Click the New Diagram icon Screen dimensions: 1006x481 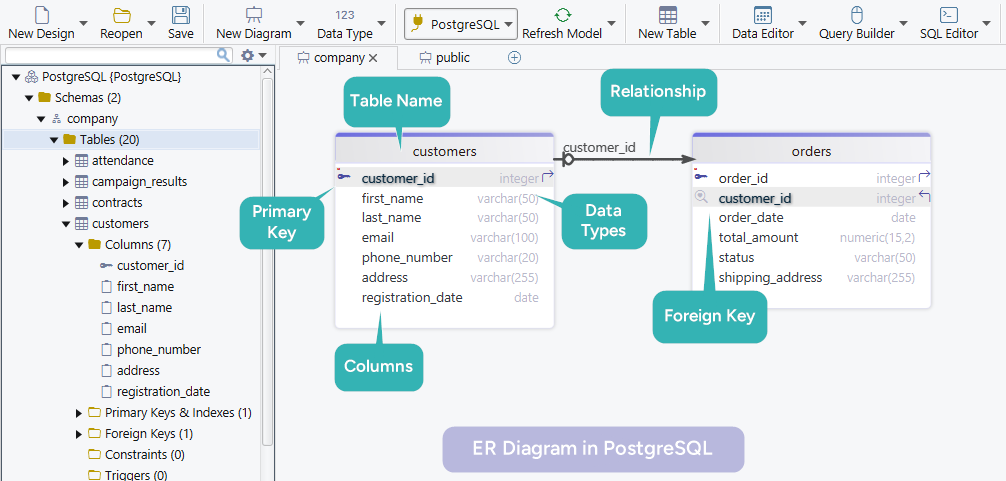[x=253, y=15]
